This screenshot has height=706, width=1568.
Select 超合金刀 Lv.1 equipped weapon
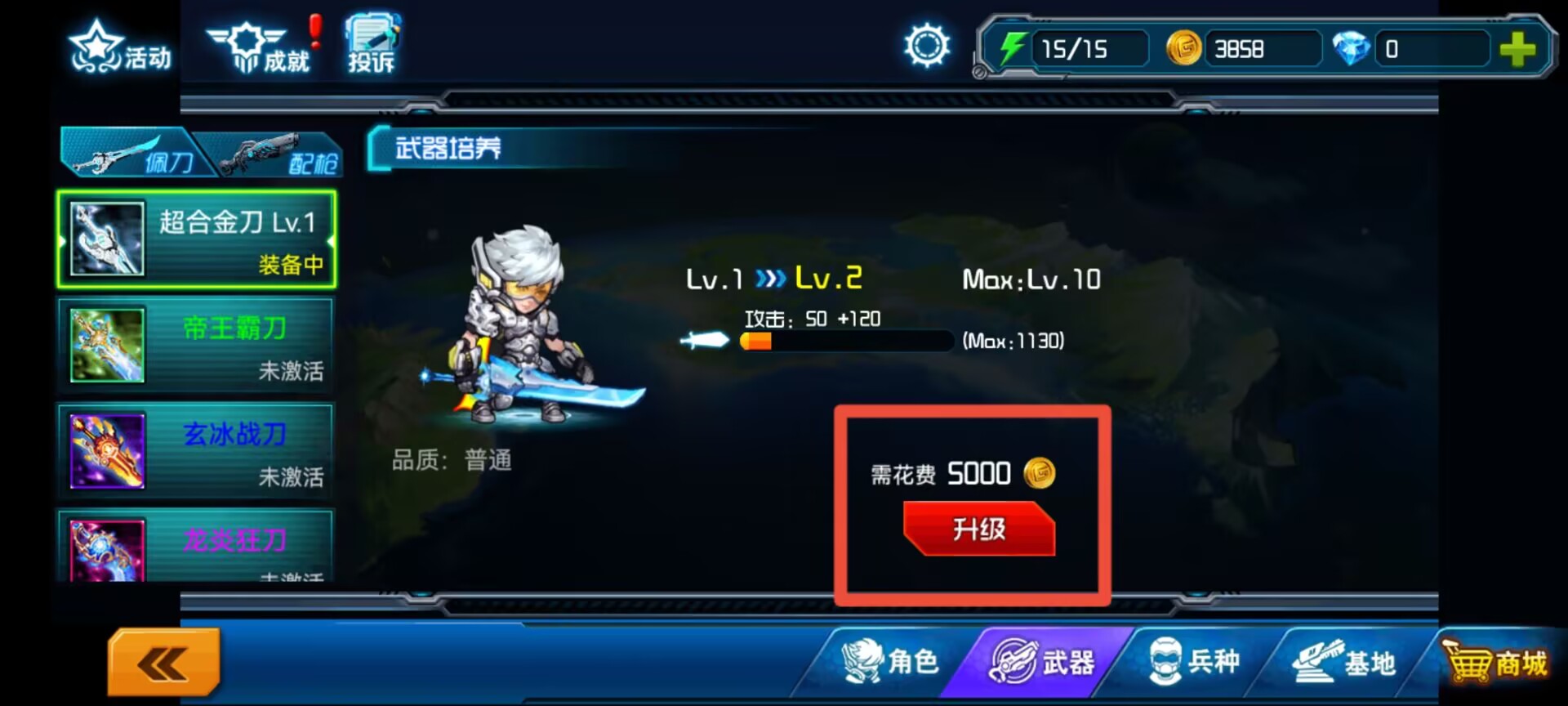pos(196,239)
